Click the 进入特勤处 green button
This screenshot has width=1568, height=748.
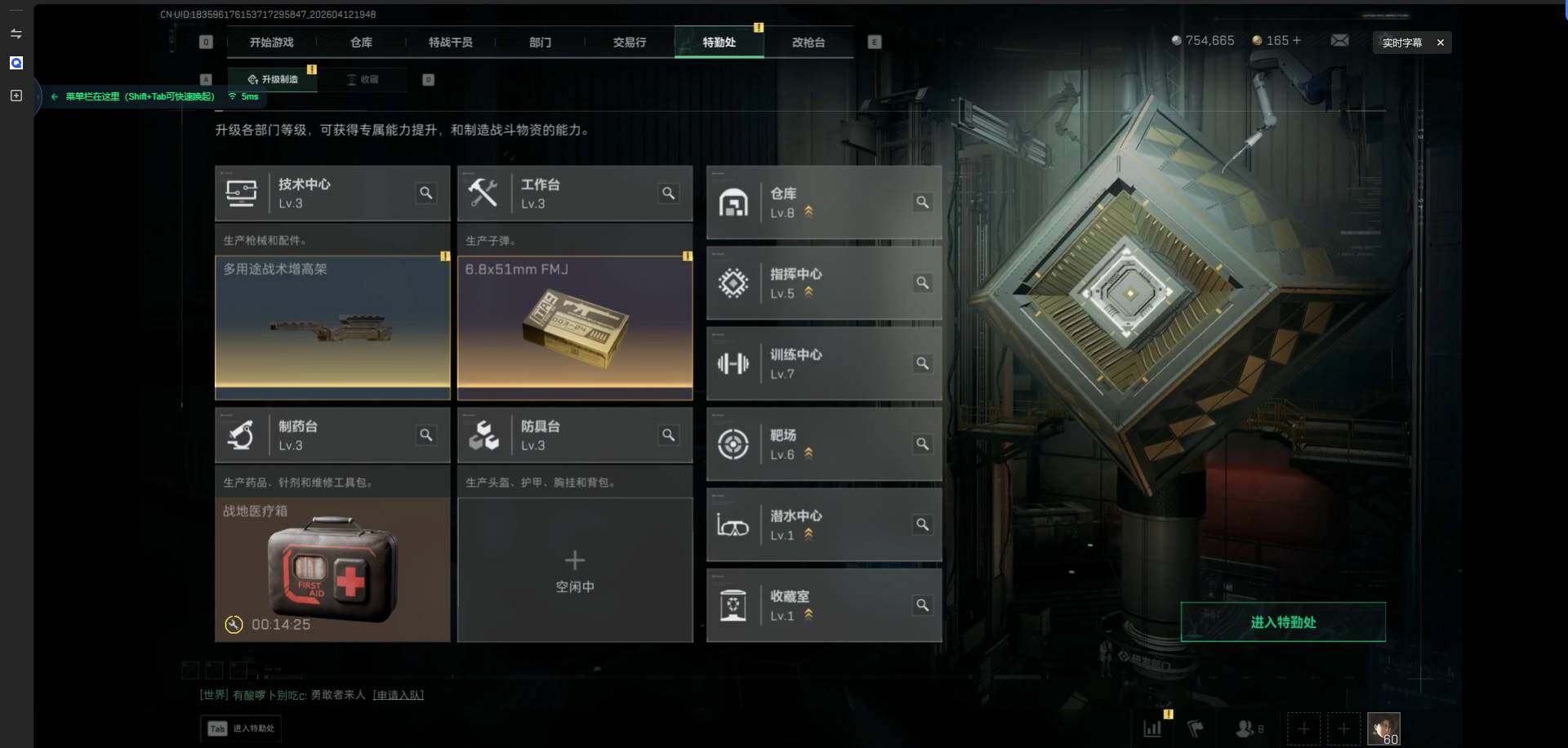tap(1283, 622)
